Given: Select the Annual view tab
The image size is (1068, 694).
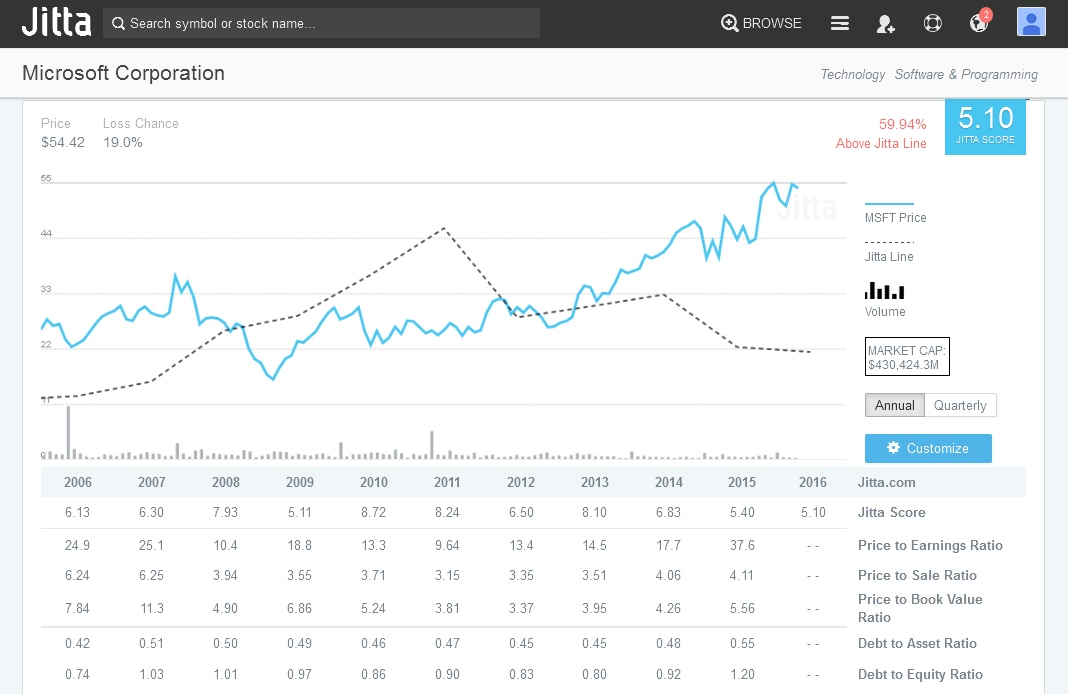Looking at the screenshot, I should point(894,405).
